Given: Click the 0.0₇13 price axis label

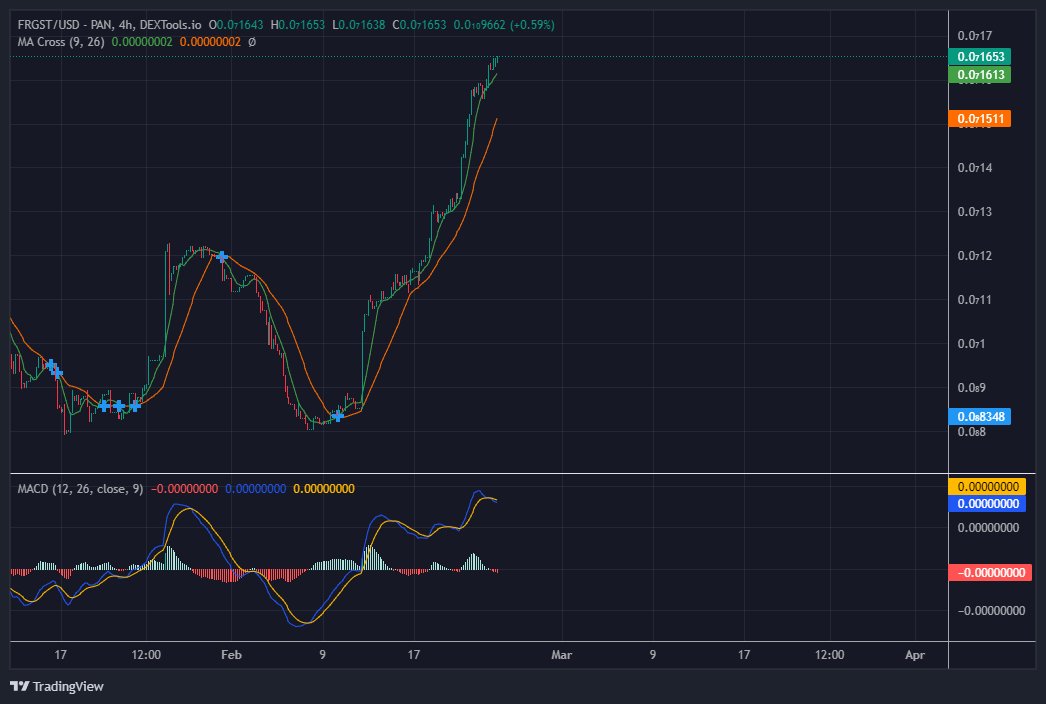Looking at the screenshot, I should [x=975, y=212].
